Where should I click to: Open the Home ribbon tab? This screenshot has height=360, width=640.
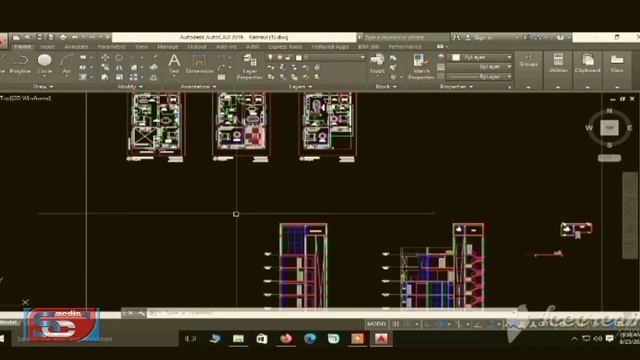click(x=23, y=47)
